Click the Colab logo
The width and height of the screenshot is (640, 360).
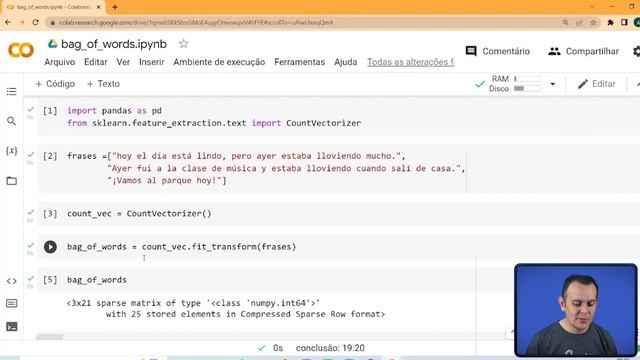20,50
